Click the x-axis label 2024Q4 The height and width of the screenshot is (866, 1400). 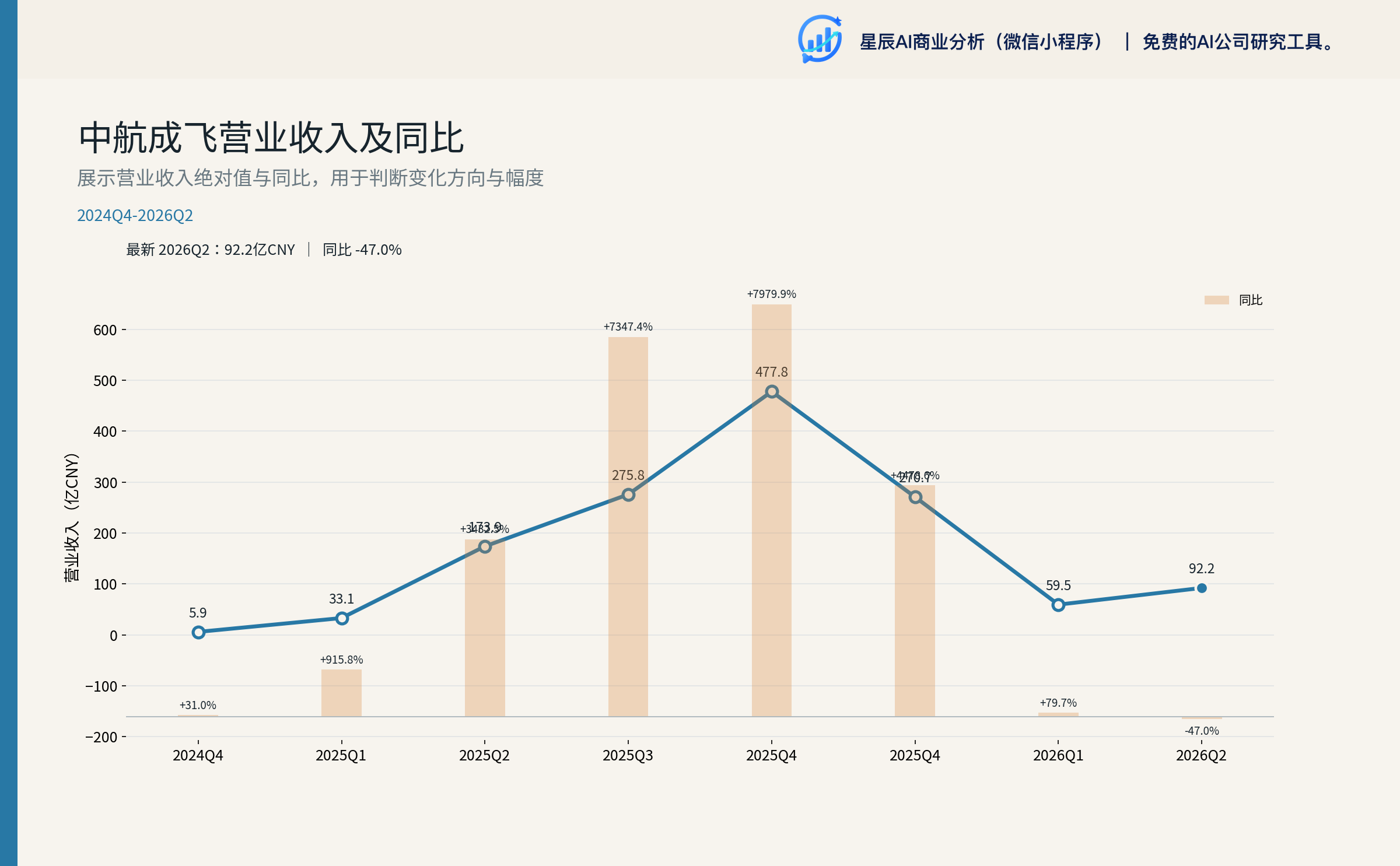[x=198, y=755]
